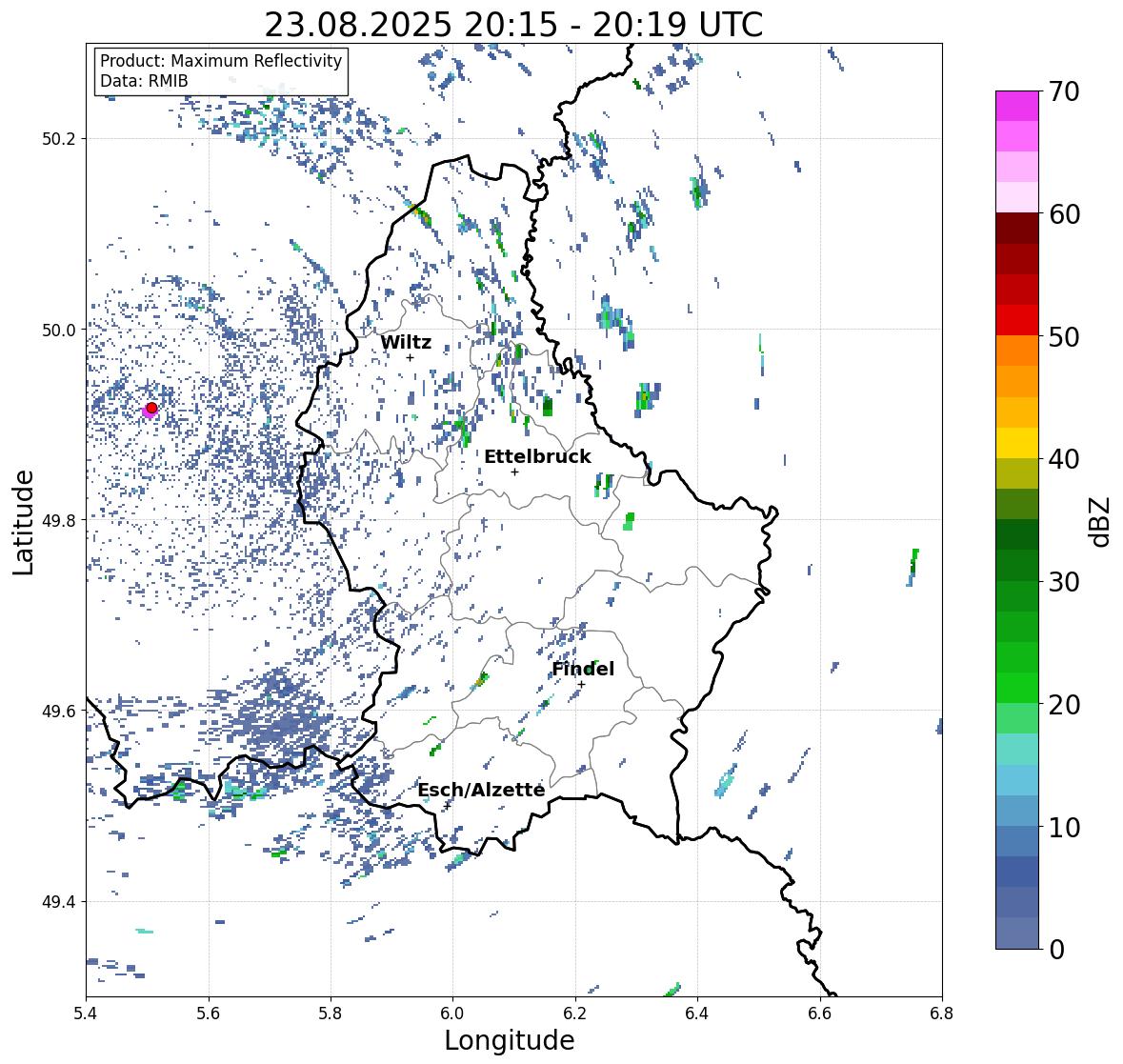Click the plot title showing 23.08.2025 time range
The height and width of the screenshot is (1064, 1123).
click(513, 25)
